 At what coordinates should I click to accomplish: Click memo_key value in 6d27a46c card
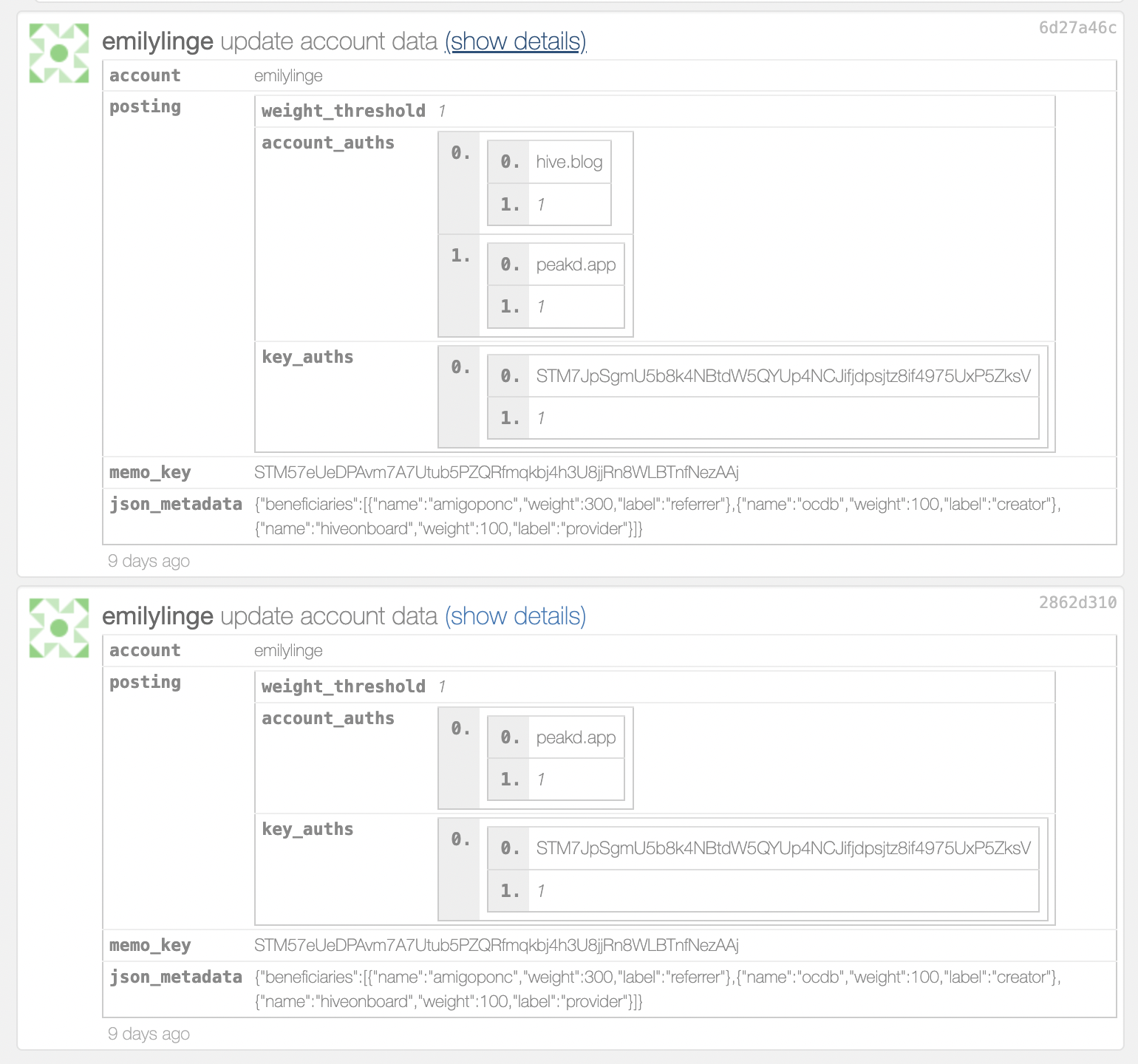pos(497,472)
